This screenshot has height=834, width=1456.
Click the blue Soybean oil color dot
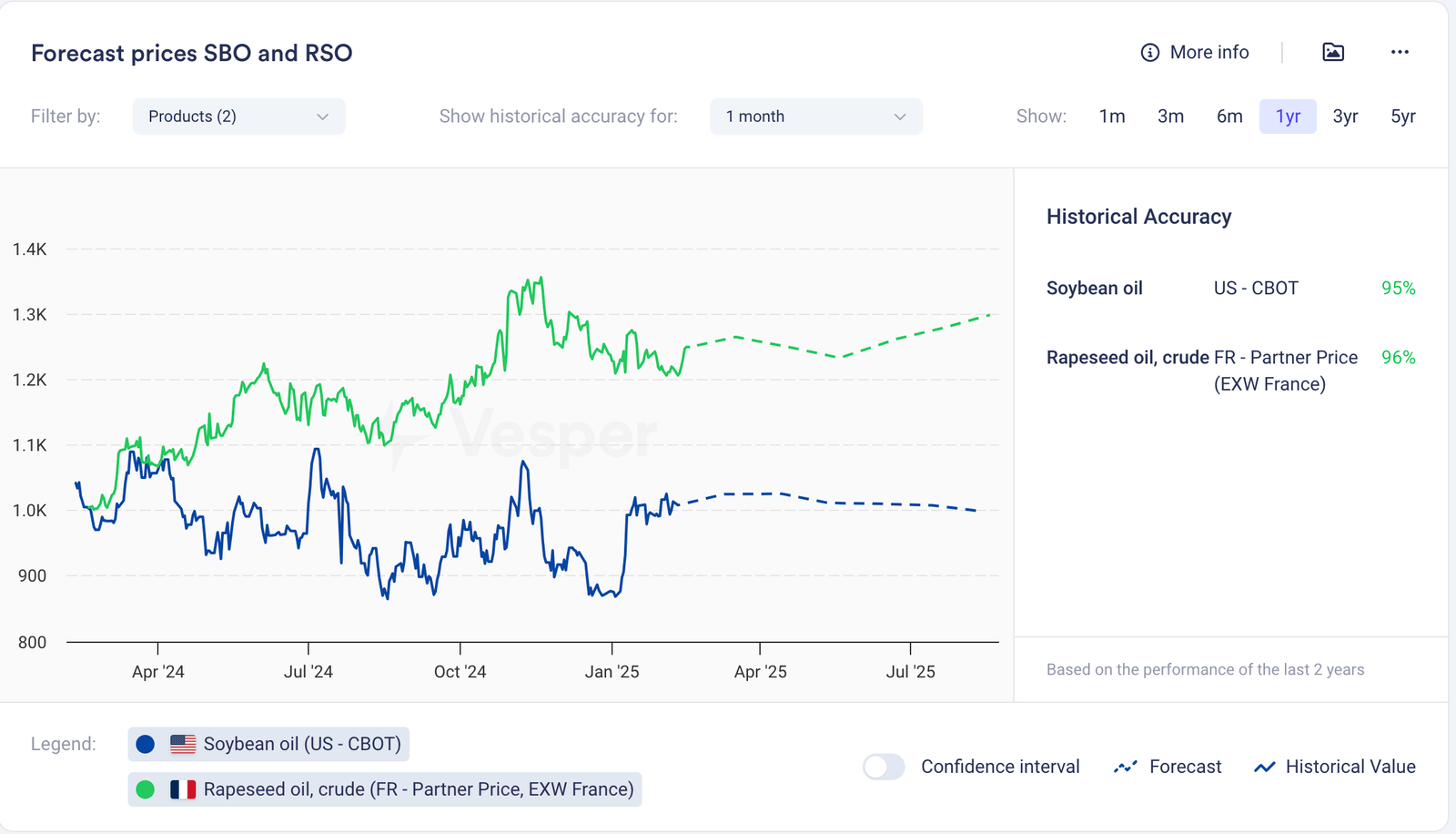146,744
